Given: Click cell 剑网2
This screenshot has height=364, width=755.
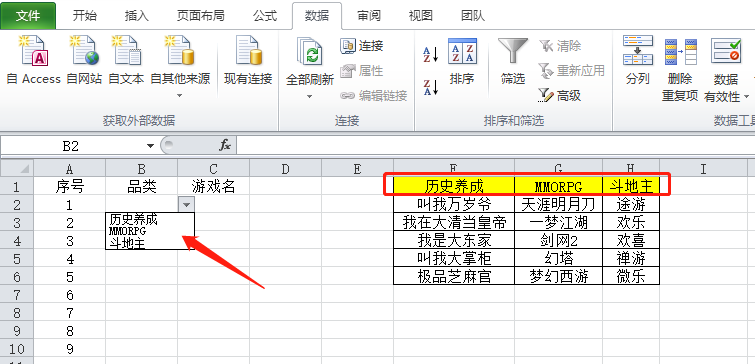Looking at the screenshot, I should tap(559, 240).
